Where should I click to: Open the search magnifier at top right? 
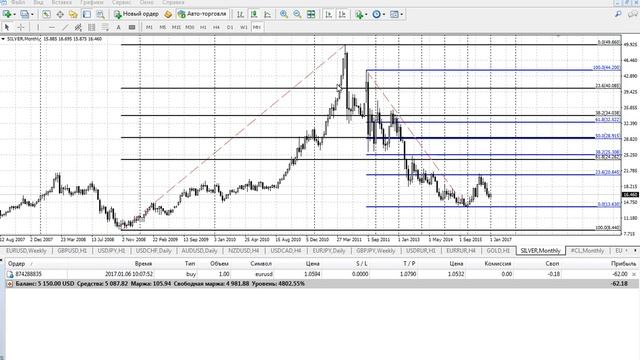click(618, 14)
